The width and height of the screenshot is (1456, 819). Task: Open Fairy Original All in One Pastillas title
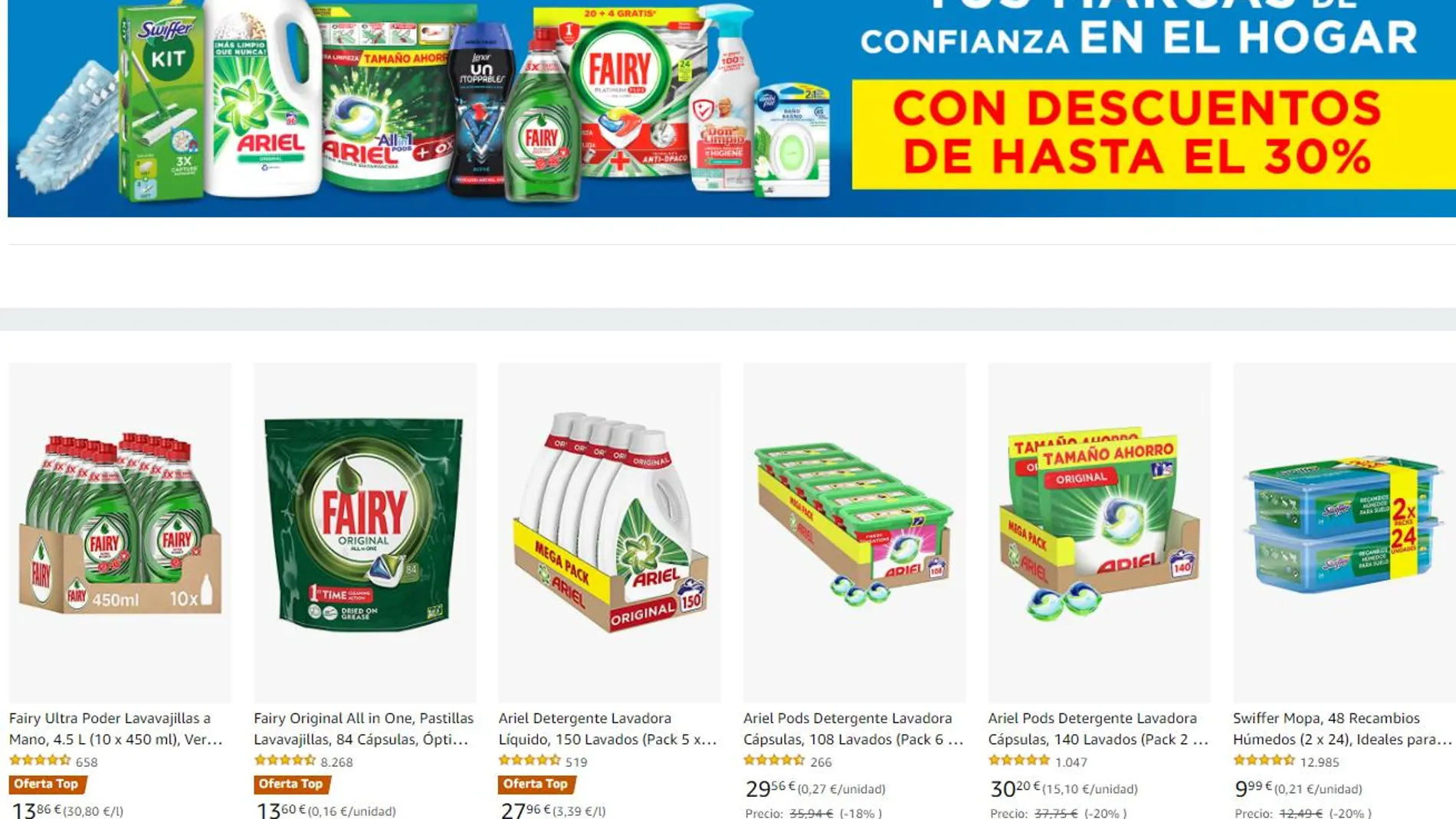point(364,729)
